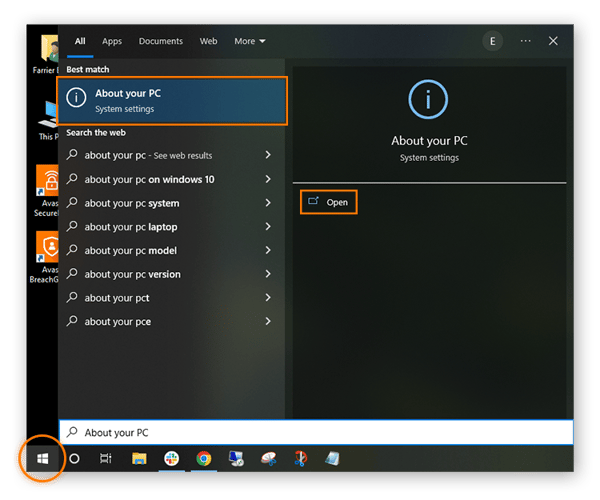
Task: Click the large info icon in preview
Action: pyautogui.click(x=428, y=99)
